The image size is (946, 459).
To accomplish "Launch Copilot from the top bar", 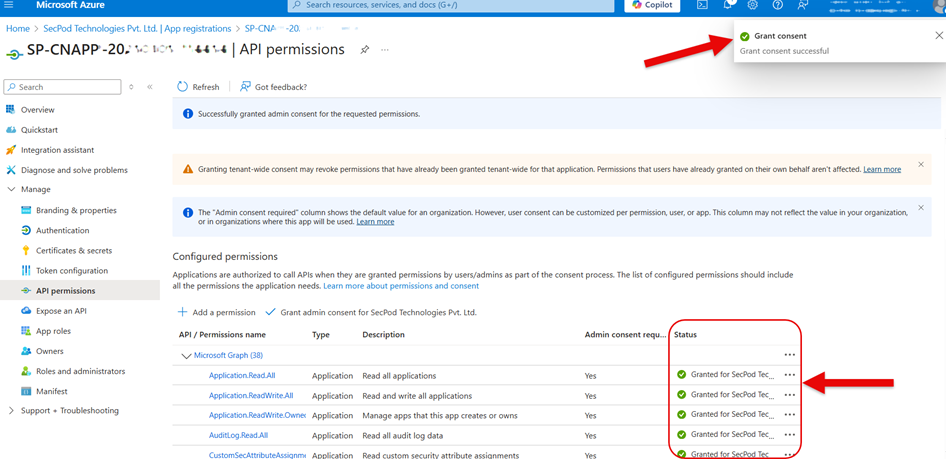I will 652,5.
